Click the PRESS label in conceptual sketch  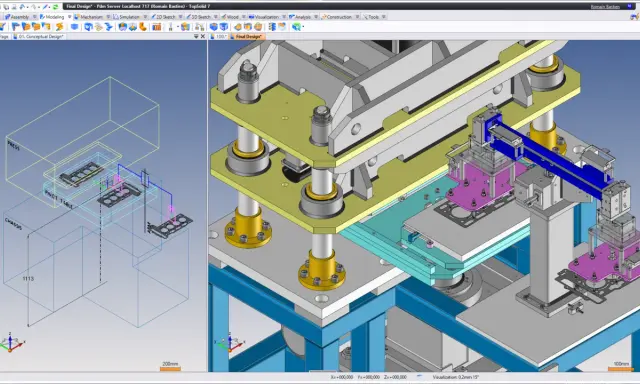point(13,145)
